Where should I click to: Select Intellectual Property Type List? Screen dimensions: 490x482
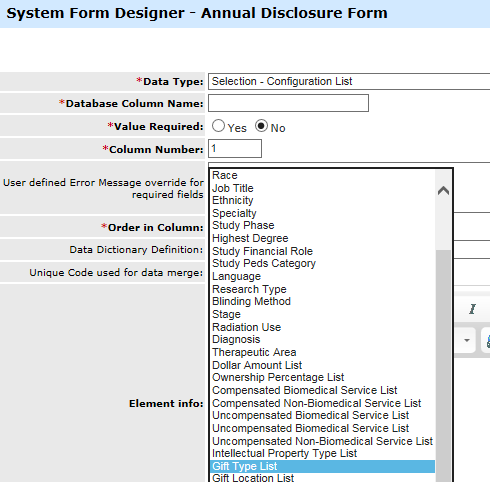click(323, 454)
